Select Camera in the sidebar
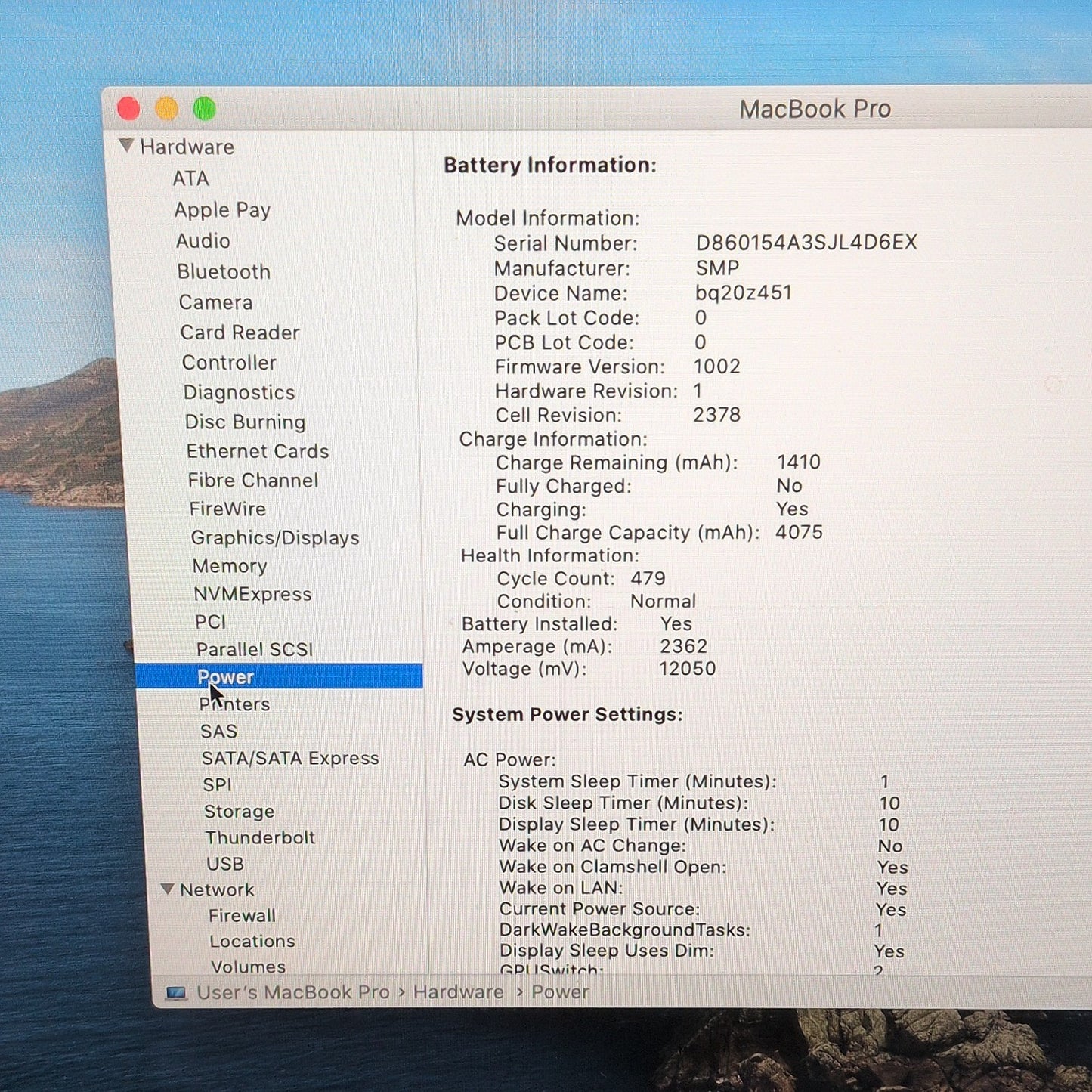 pos(215,302)
